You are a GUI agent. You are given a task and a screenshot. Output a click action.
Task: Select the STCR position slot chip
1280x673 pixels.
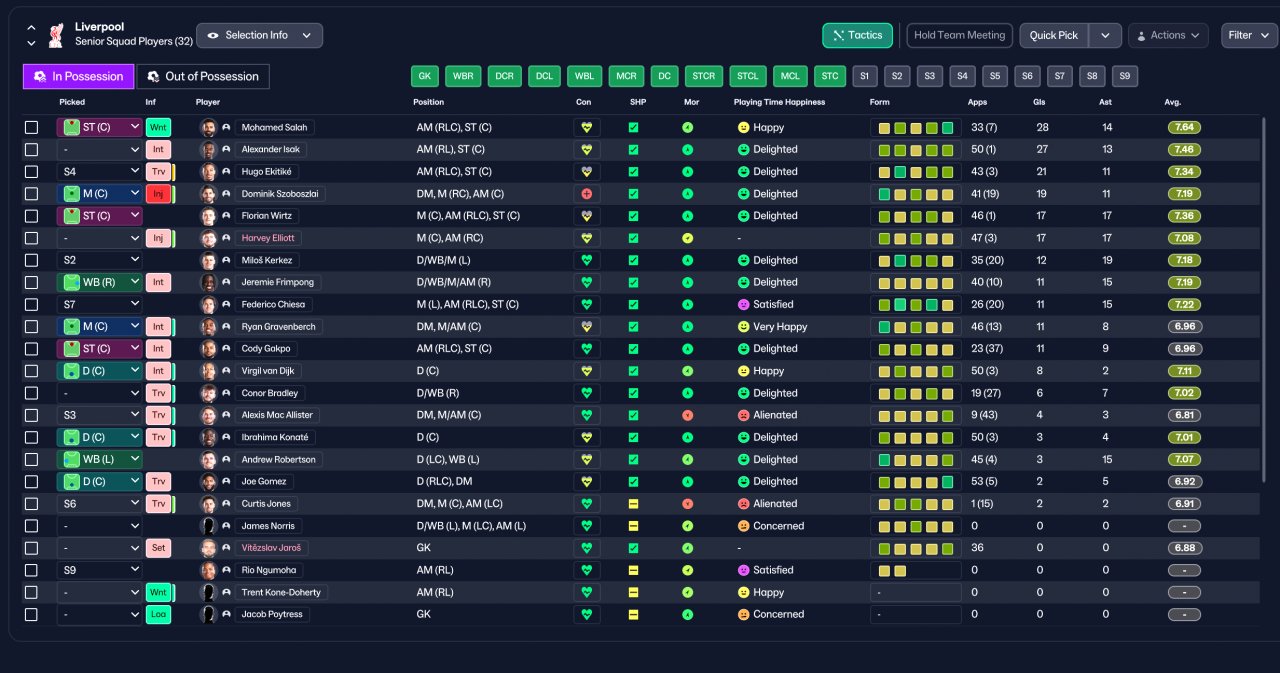point(703,76)
